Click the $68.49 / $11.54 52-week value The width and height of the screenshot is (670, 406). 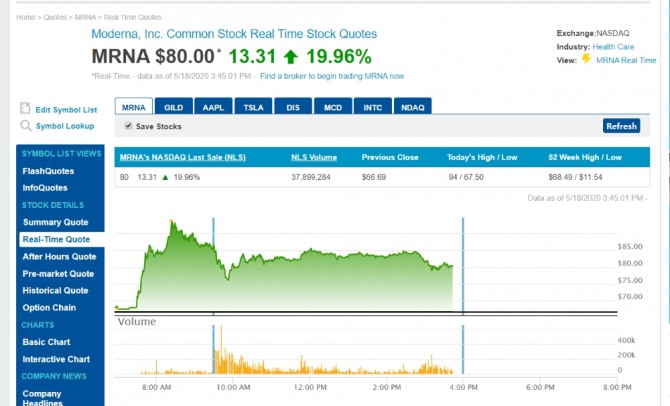(575, 177)
